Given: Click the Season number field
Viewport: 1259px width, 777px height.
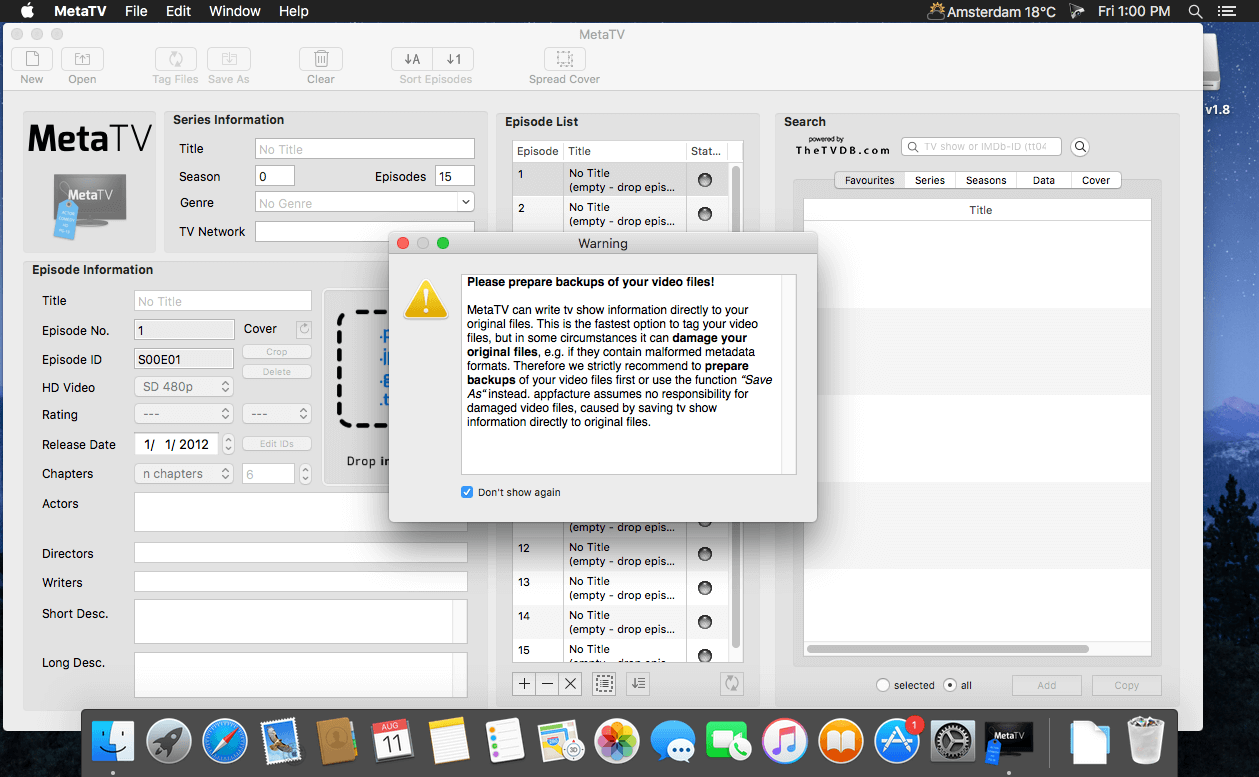Looking at the screenshot, I should 275,176.
